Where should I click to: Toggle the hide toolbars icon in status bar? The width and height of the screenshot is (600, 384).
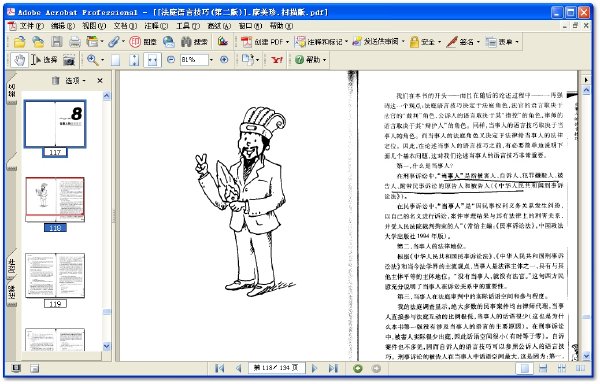(35, 368)
